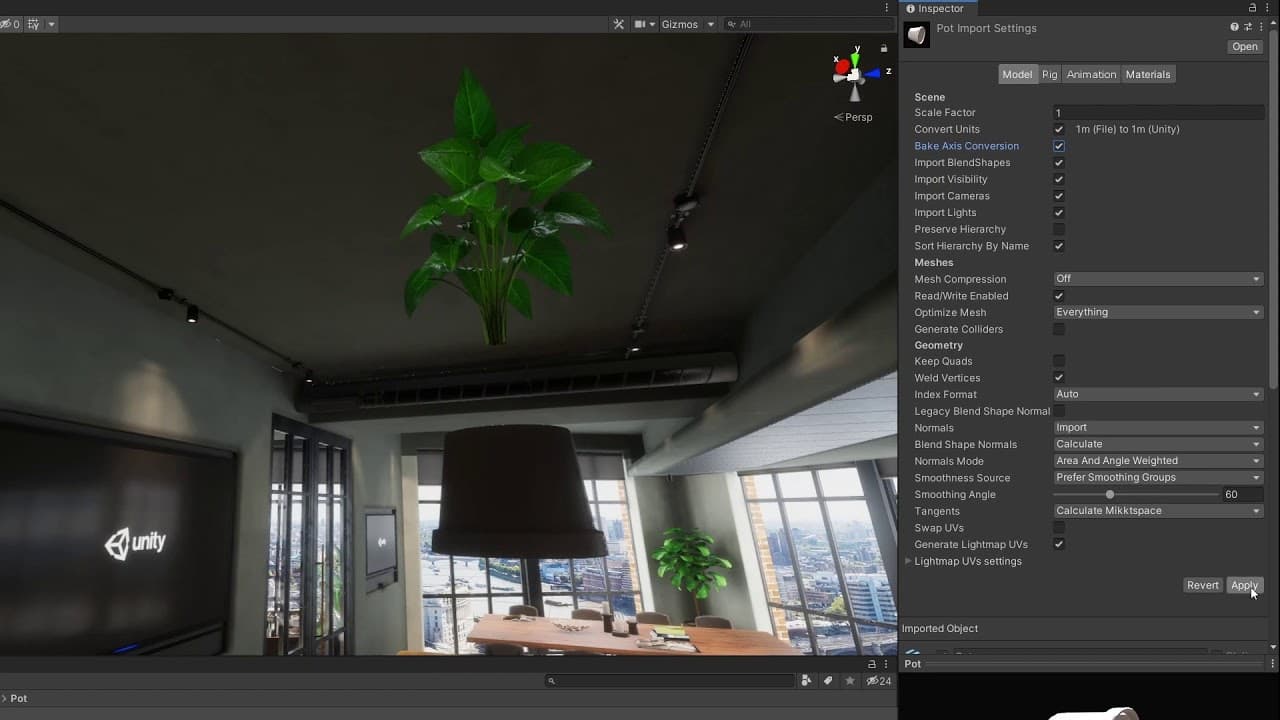
Task: Click the grid snapping icon in scene toolbar
Action: click(35, 24)
